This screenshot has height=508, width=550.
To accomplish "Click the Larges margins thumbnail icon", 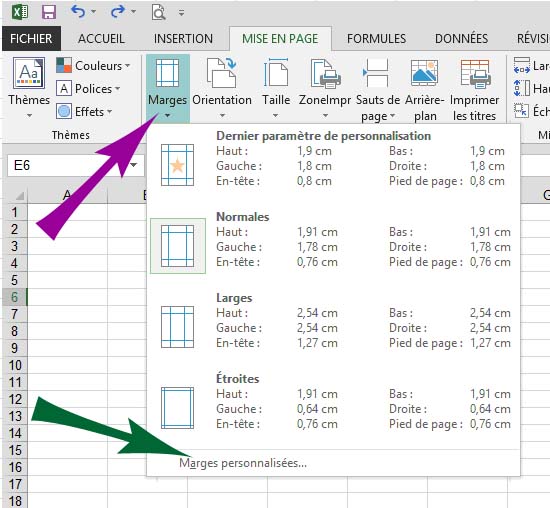I will coord(177,327).
